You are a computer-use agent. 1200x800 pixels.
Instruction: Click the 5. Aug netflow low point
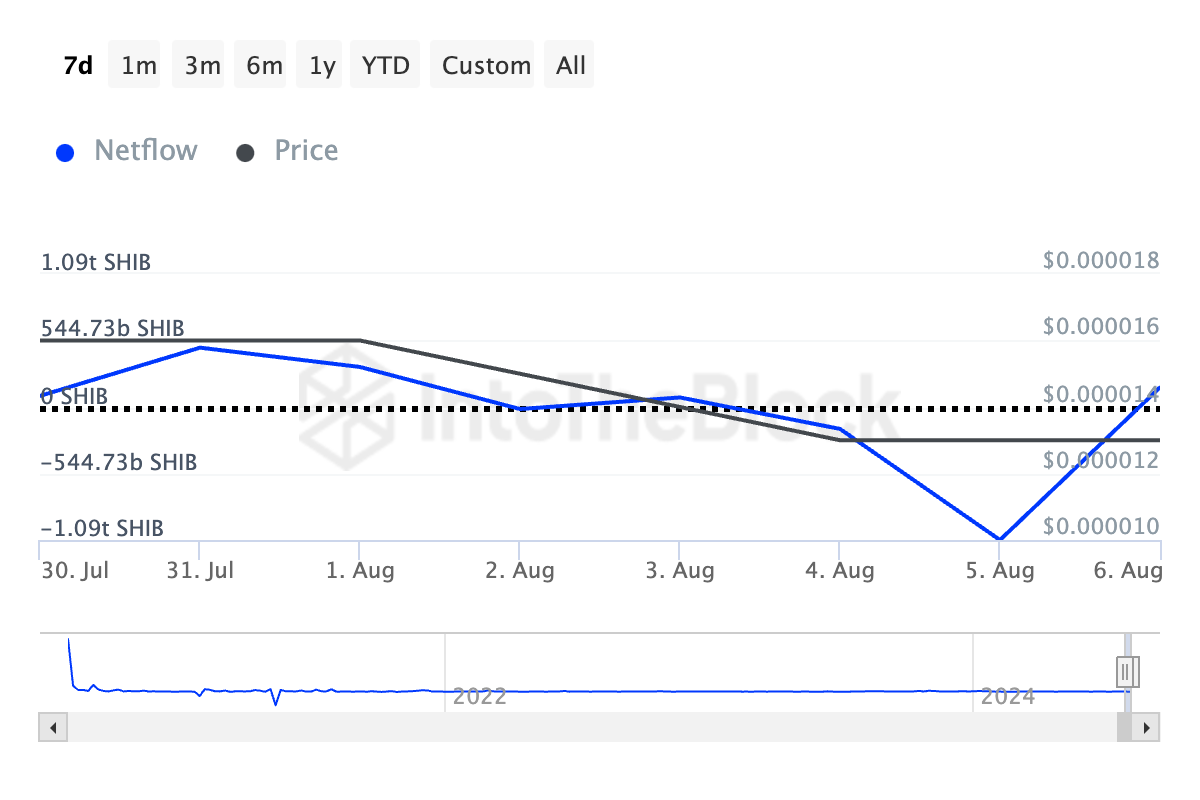point(999,539)
